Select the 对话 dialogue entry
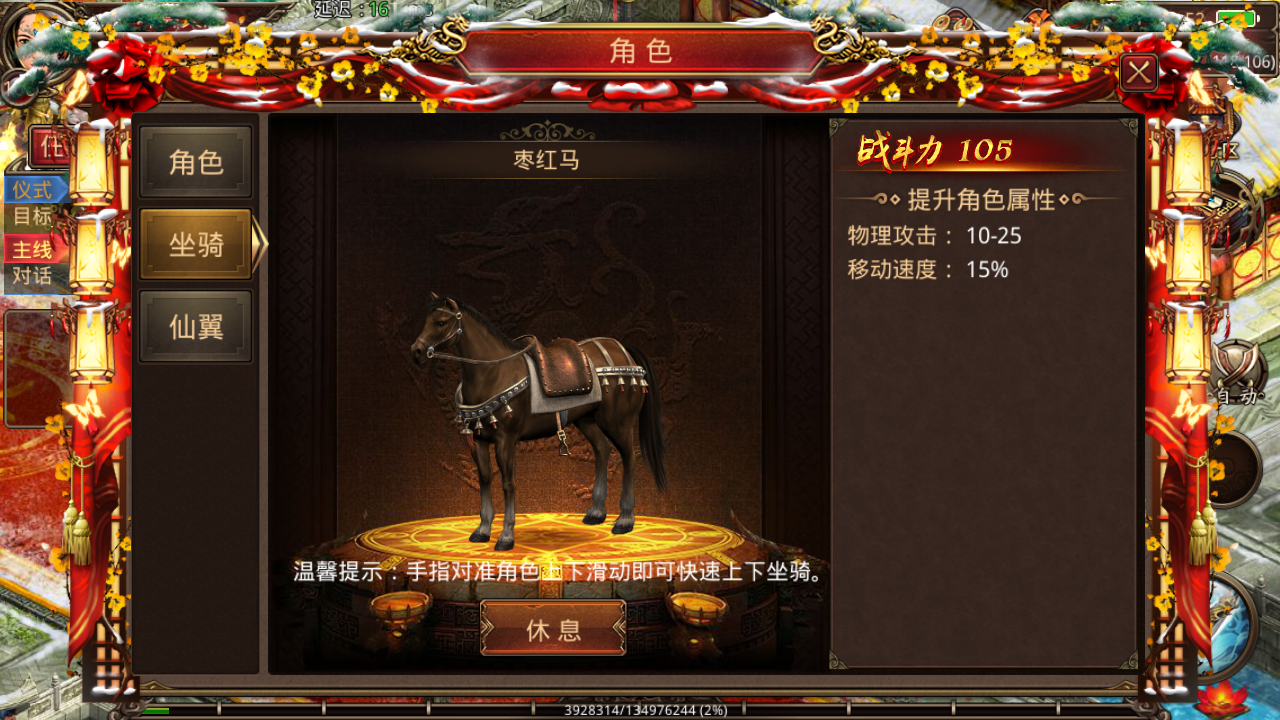Screen dimensions: 1280x720 [34, 277]
